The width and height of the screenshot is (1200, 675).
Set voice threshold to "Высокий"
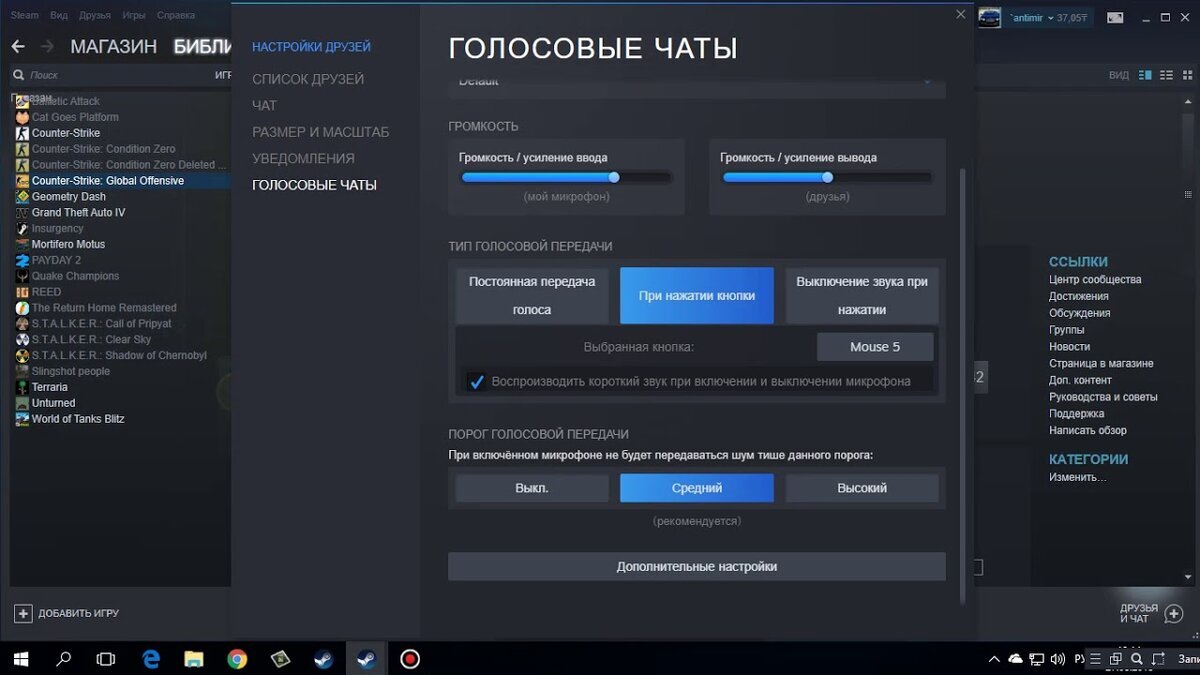point(862,488)
